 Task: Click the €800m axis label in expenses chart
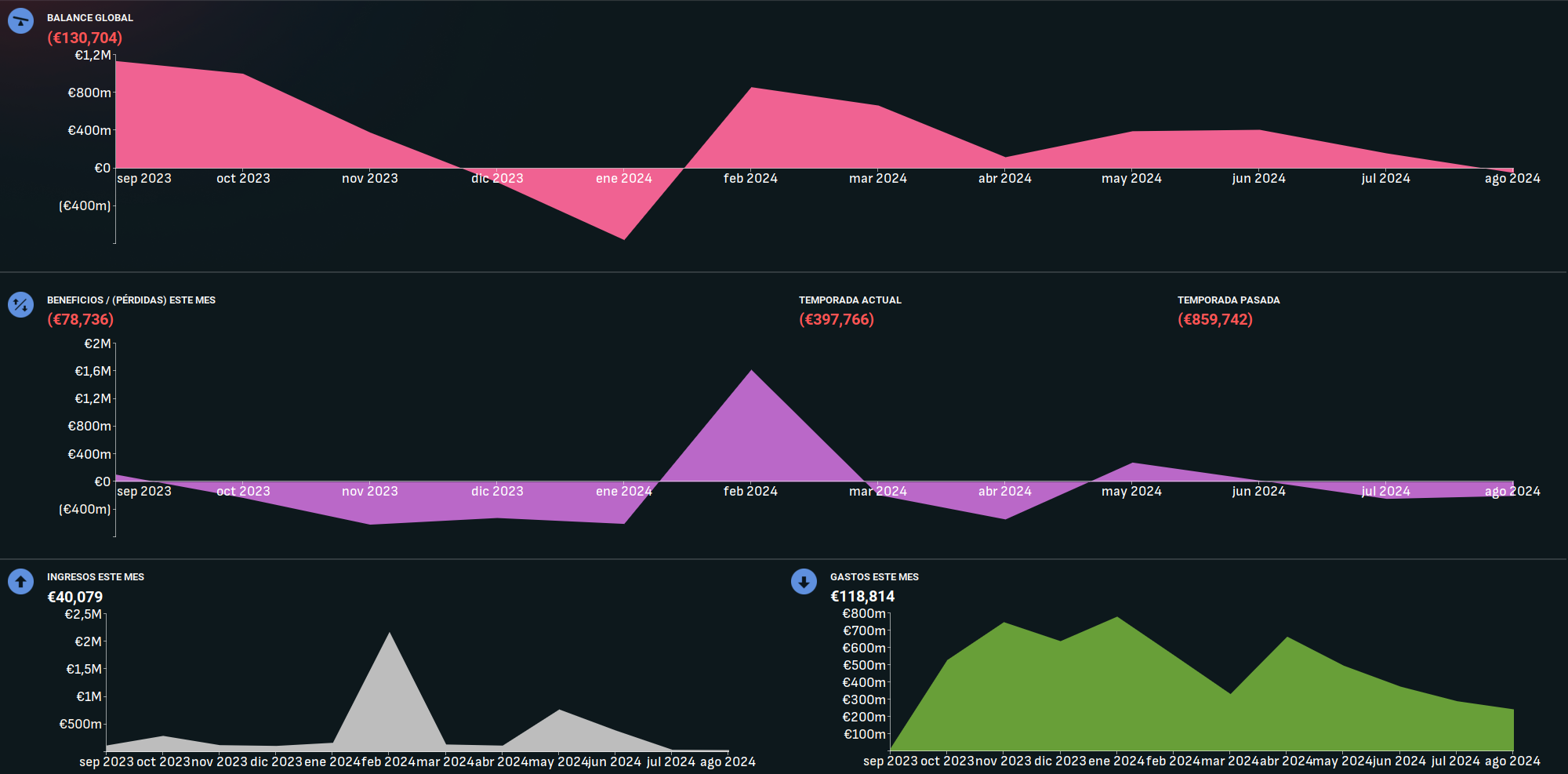864,613
